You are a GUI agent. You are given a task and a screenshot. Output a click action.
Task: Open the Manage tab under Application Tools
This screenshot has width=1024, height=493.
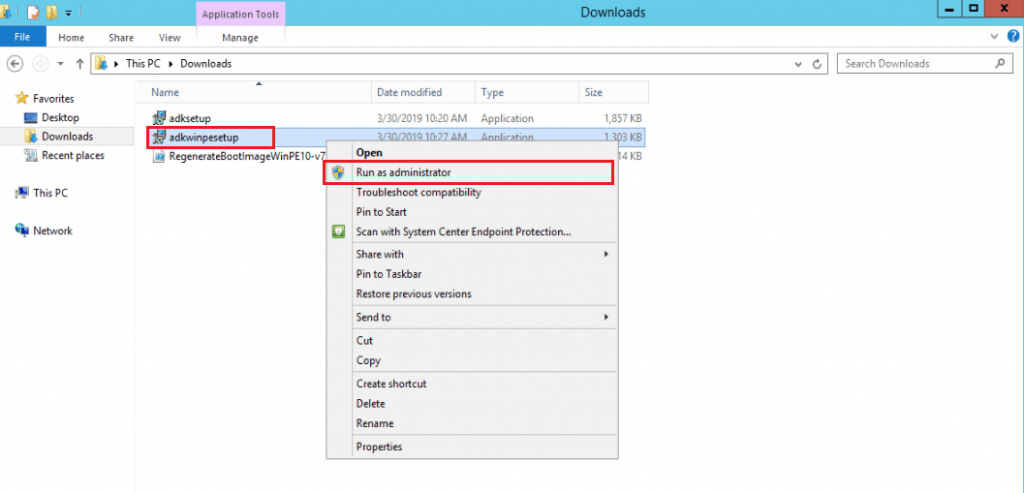tap(240, 38)
